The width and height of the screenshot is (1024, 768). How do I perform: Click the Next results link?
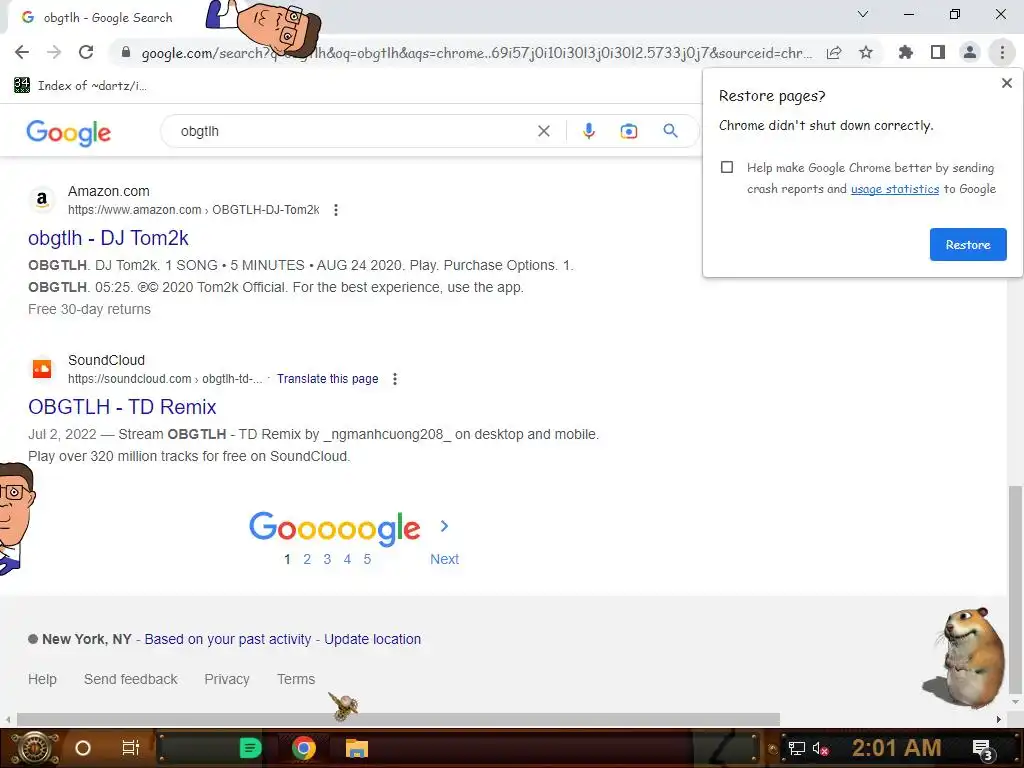(x=444, y=559)
